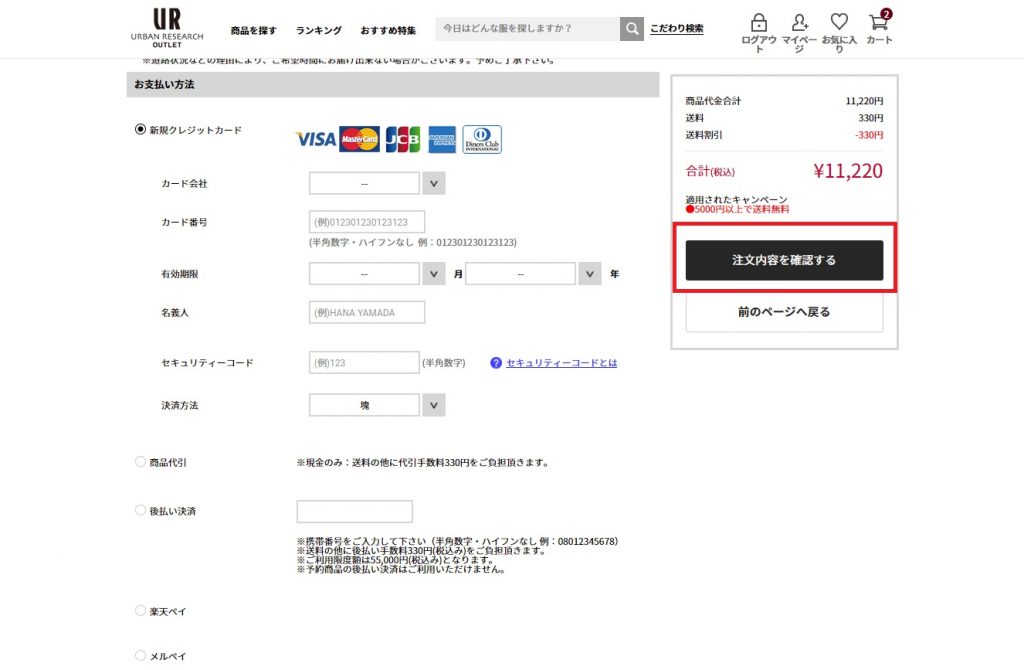Expand the expiration year dropdown

tap(532, 274)
